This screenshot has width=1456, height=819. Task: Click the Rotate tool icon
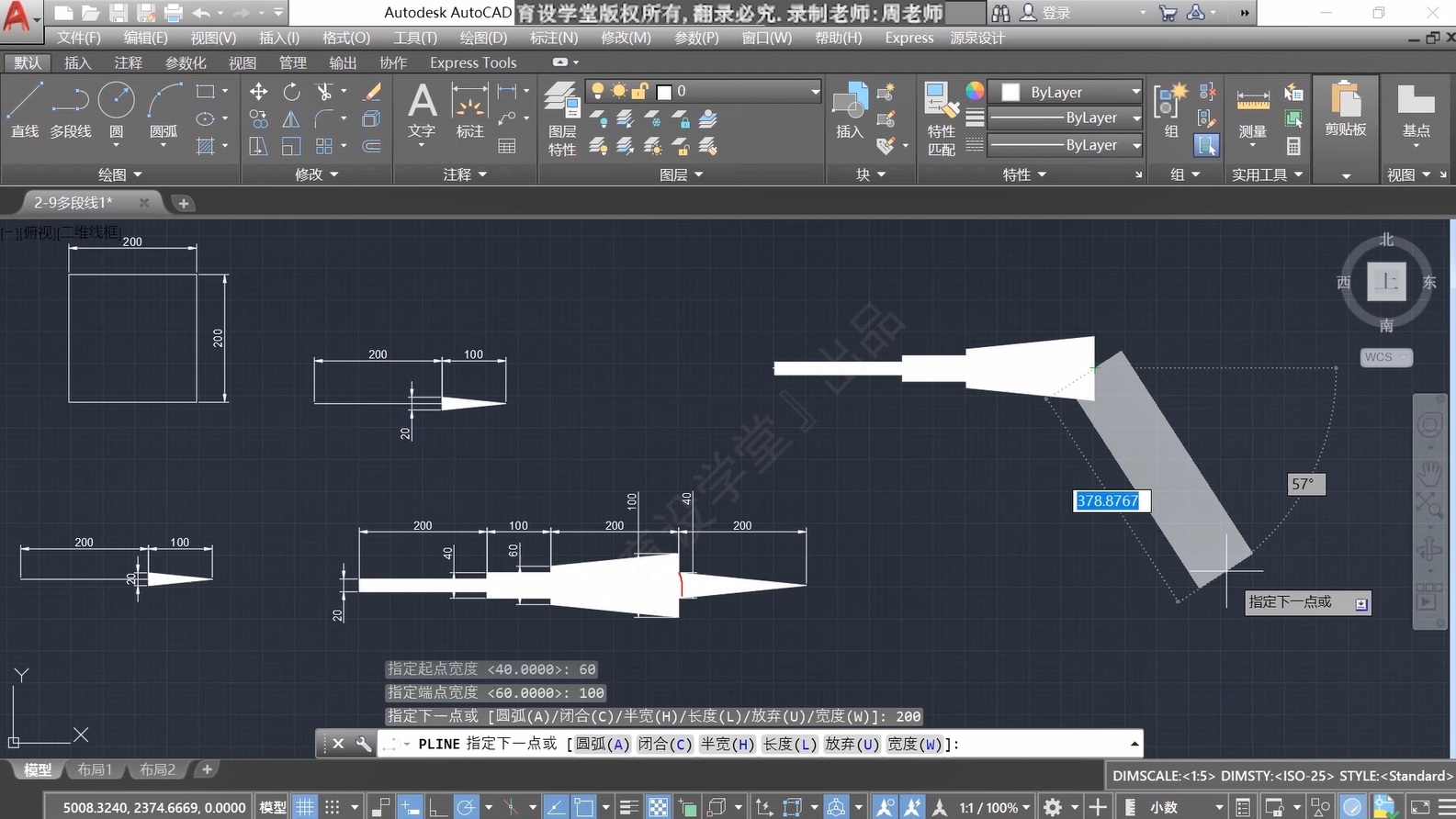tap(291, 92)
